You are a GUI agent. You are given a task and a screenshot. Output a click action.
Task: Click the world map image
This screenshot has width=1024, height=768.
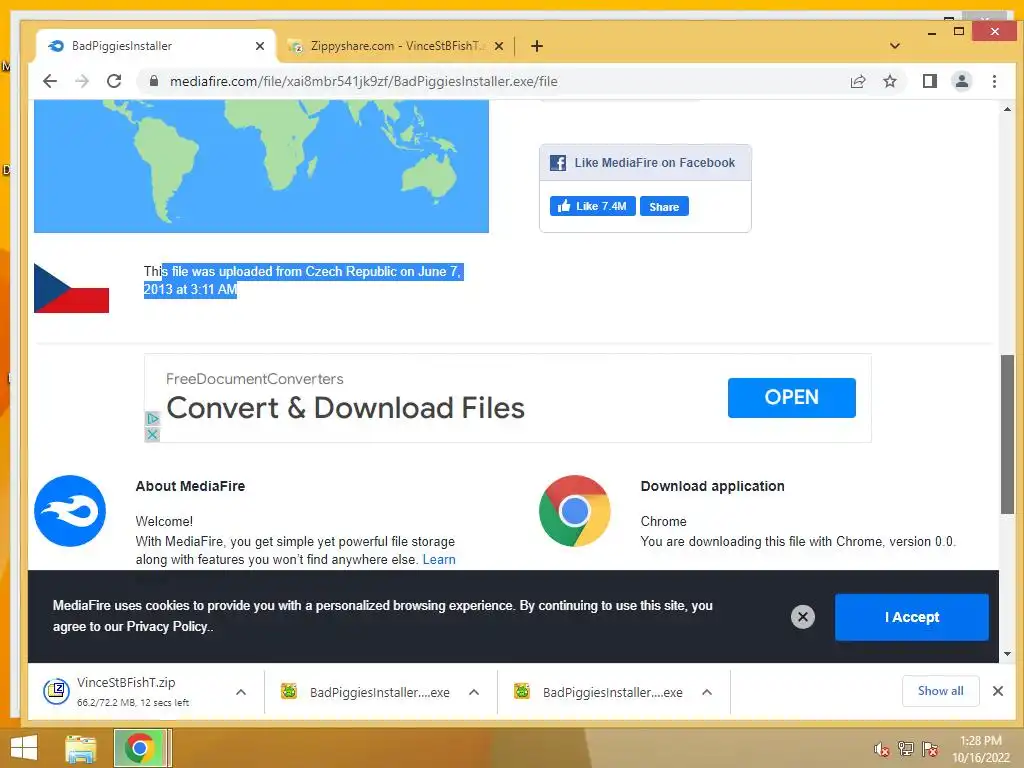click(261, 166)
